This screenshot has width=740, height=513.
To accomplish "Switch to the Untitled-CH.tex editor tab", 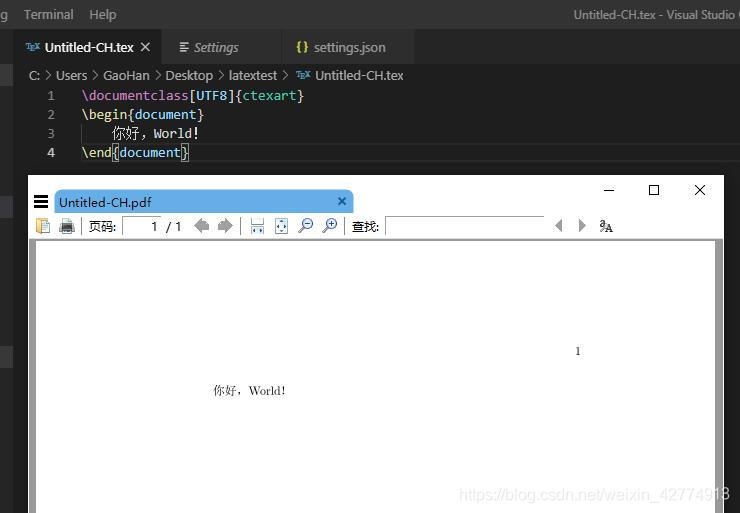I will point(89,48).
